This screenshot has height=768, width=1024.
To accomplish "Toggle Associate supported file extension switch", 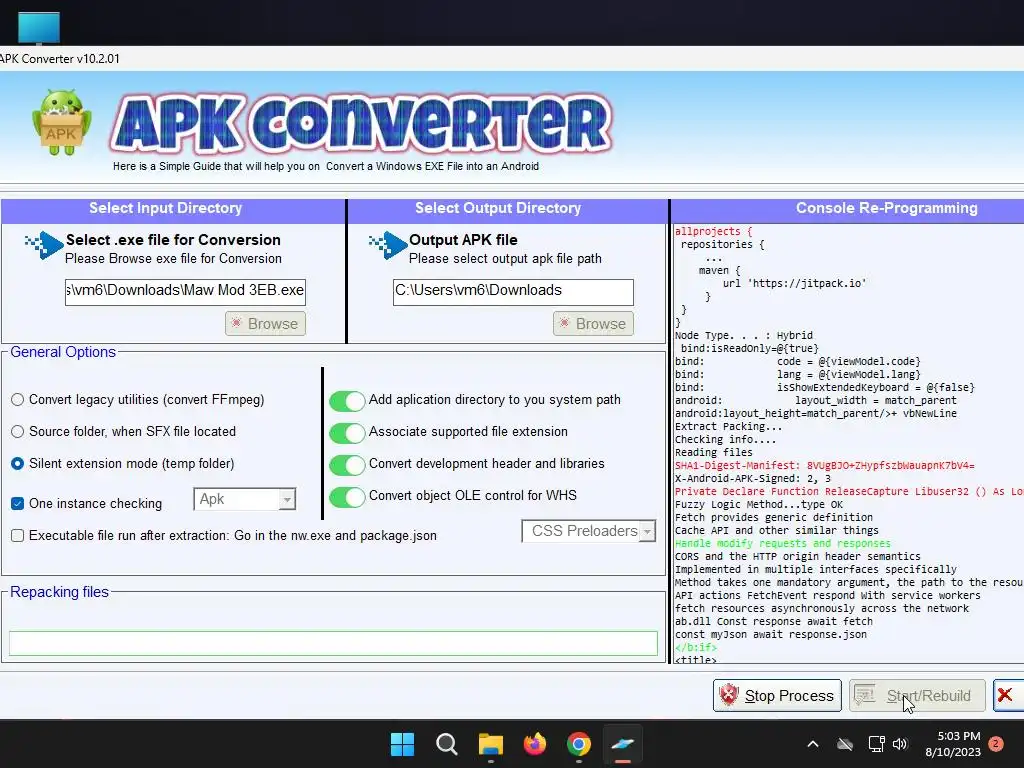I will pyautogui.click(x=347, y=433).
